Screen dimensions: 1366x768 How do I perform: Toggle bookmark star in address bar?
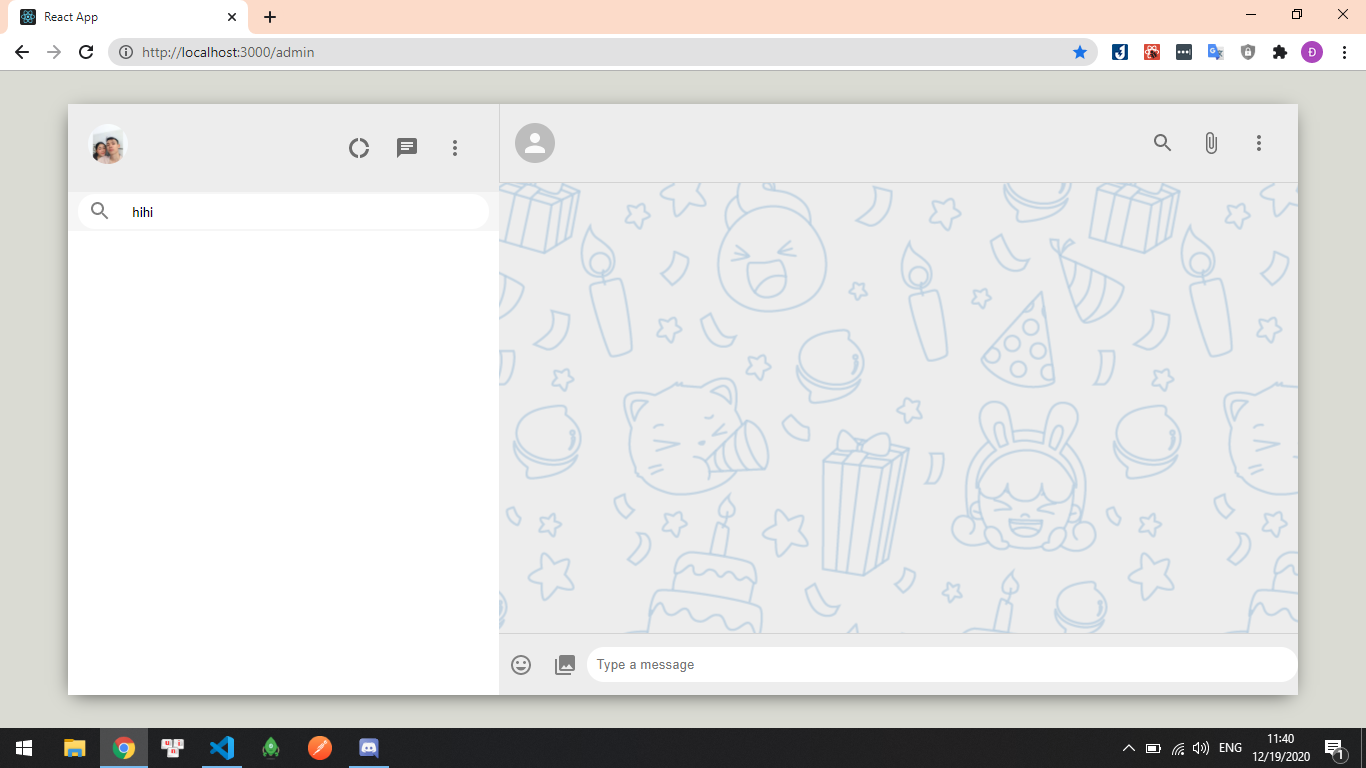point(1080,52)
